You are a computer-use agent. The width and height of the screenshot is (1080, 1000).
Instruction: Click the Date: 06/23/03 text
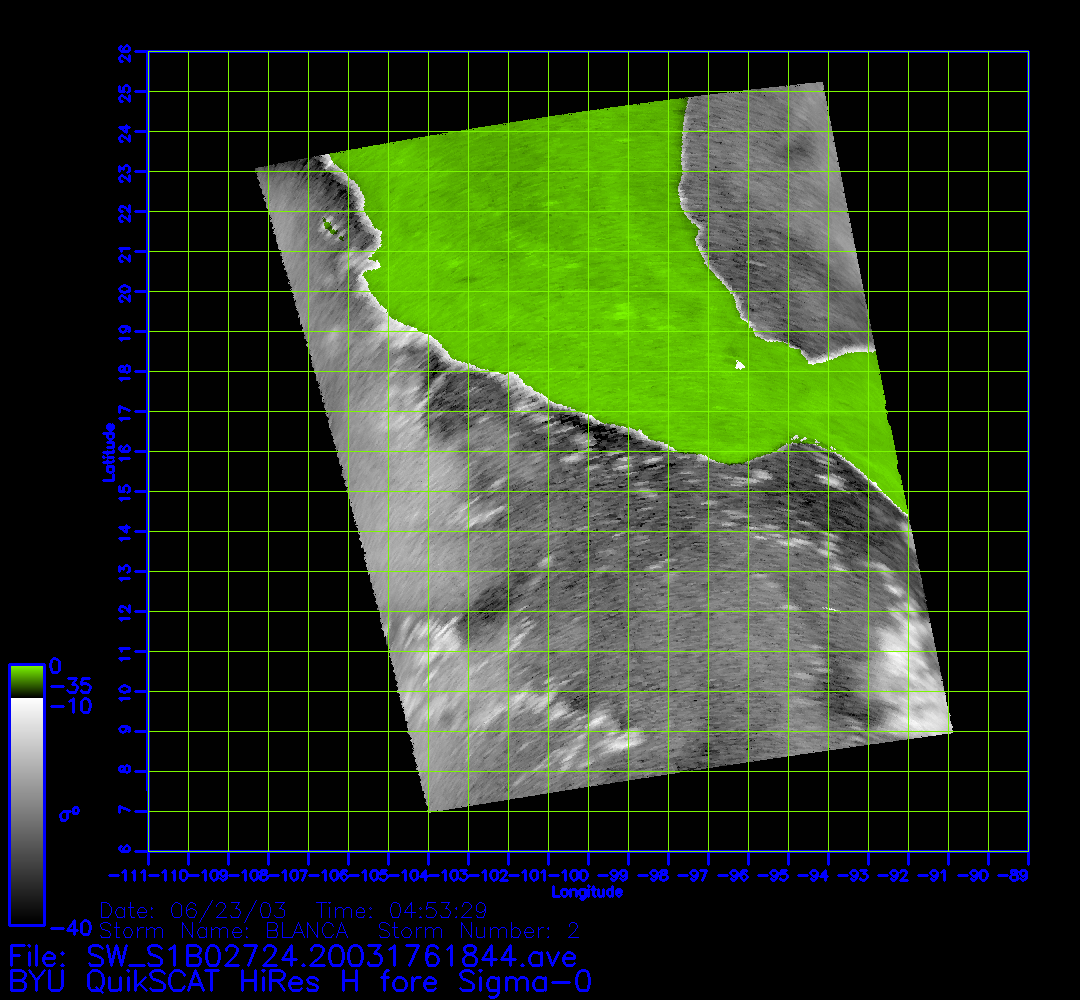click(x=194, y=911)
